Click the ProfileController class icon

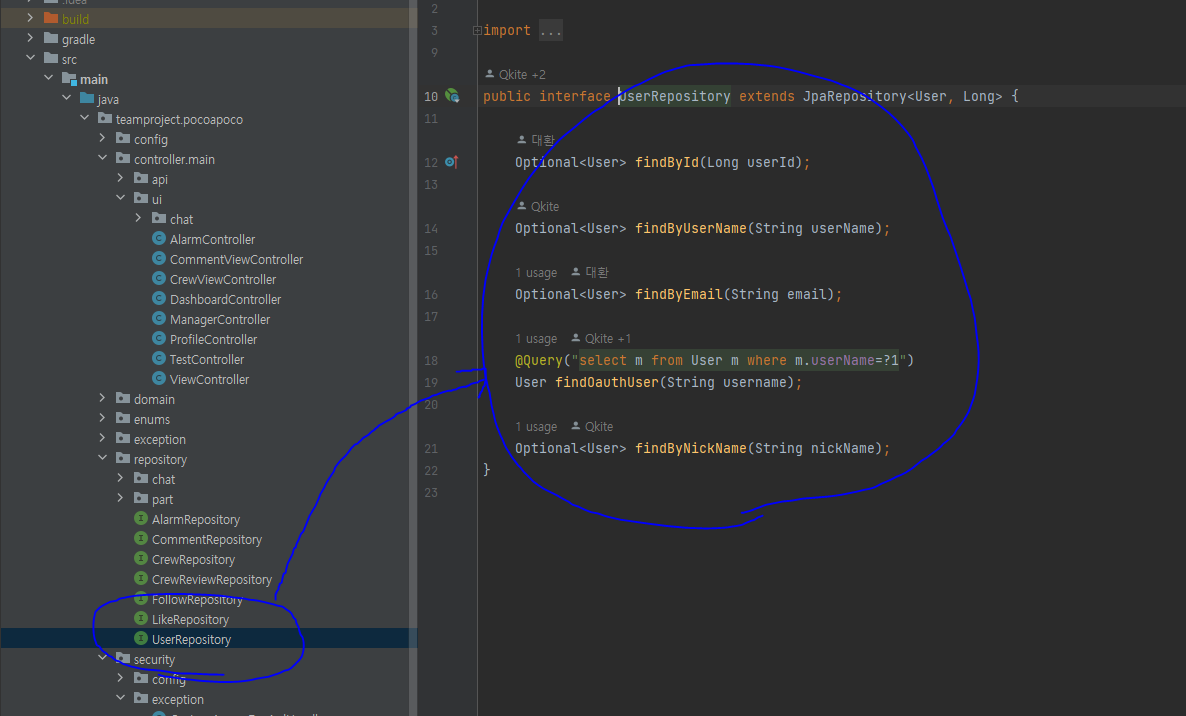tap(159, 339)
